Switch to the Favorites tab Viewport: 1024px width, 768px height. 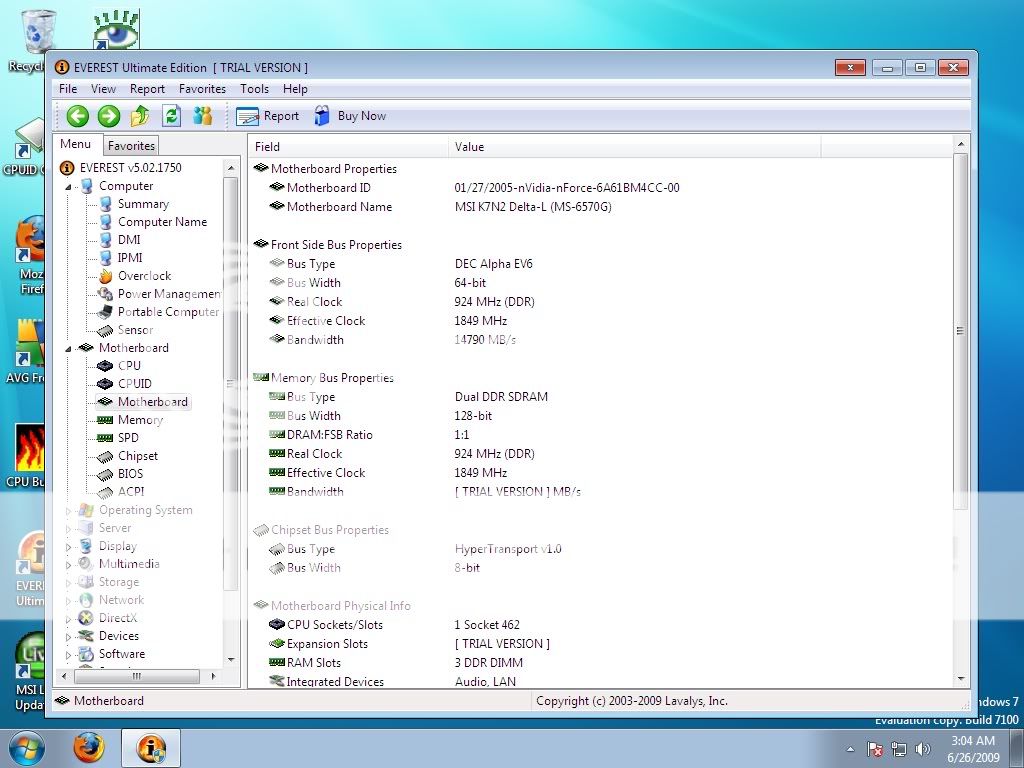pyautogui.click(x=131, y=146)
